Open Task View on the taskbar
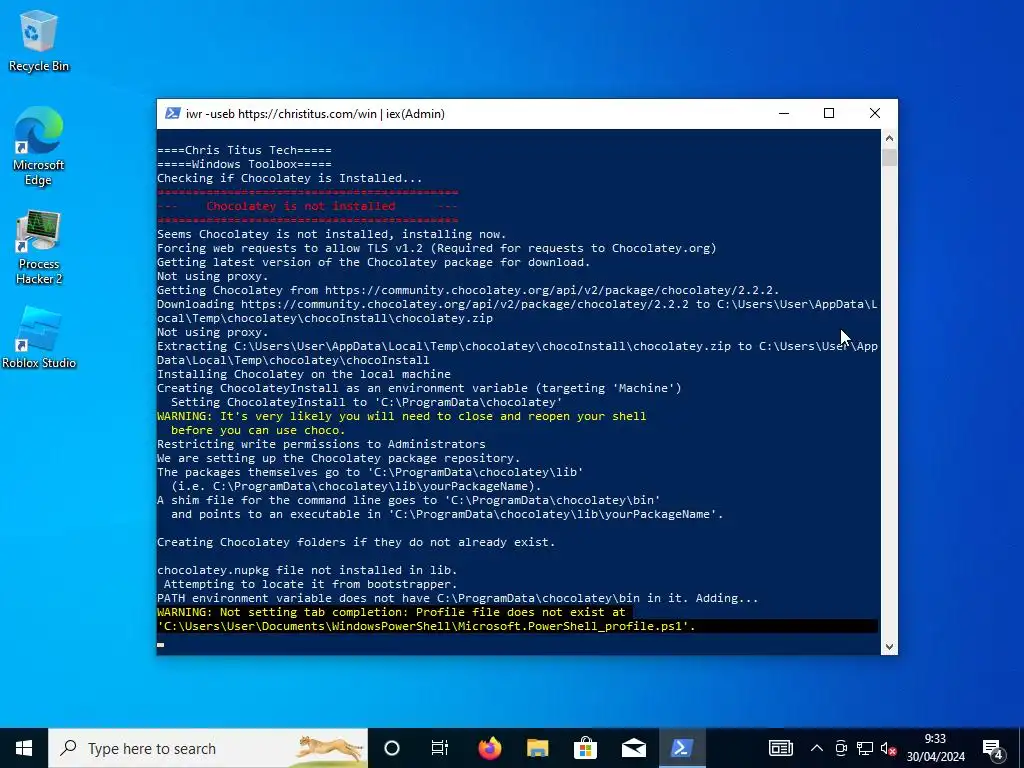This screenshot has width=1024, height=768. (x=440, y=748)
